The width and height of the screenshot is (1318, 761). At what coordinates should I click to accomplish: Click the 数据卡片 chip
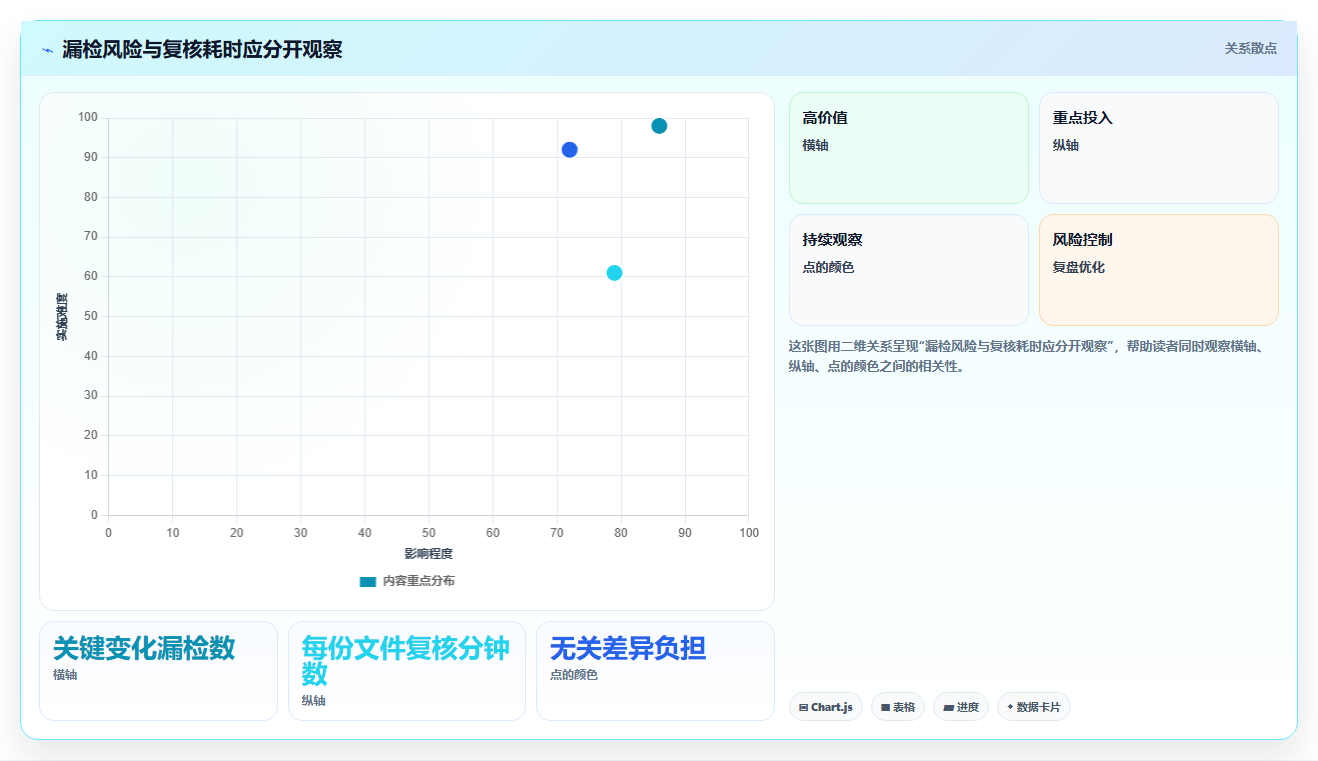coord(1034,707)
